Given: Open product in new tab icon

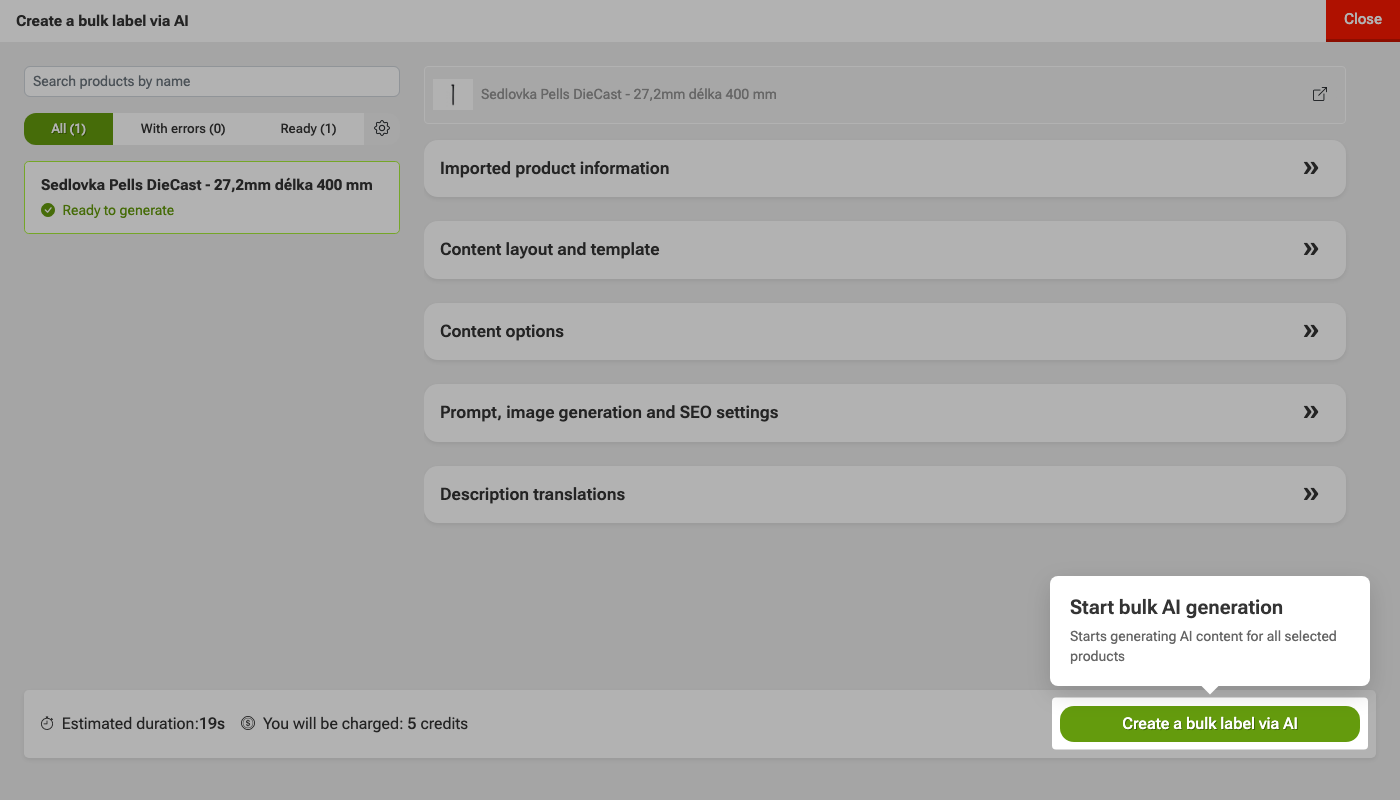Looking at the screenshot, I should click(1320, 94).
